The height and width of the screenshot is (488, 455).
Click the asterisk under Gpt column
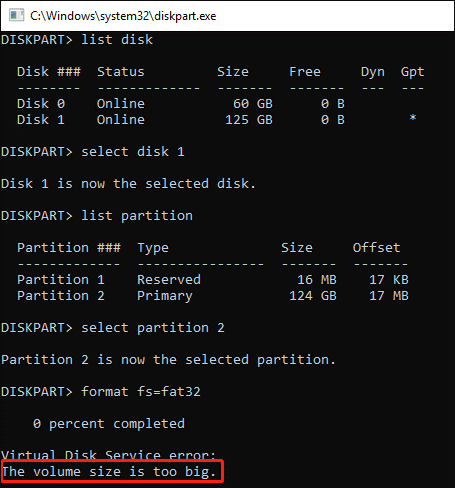413,118
